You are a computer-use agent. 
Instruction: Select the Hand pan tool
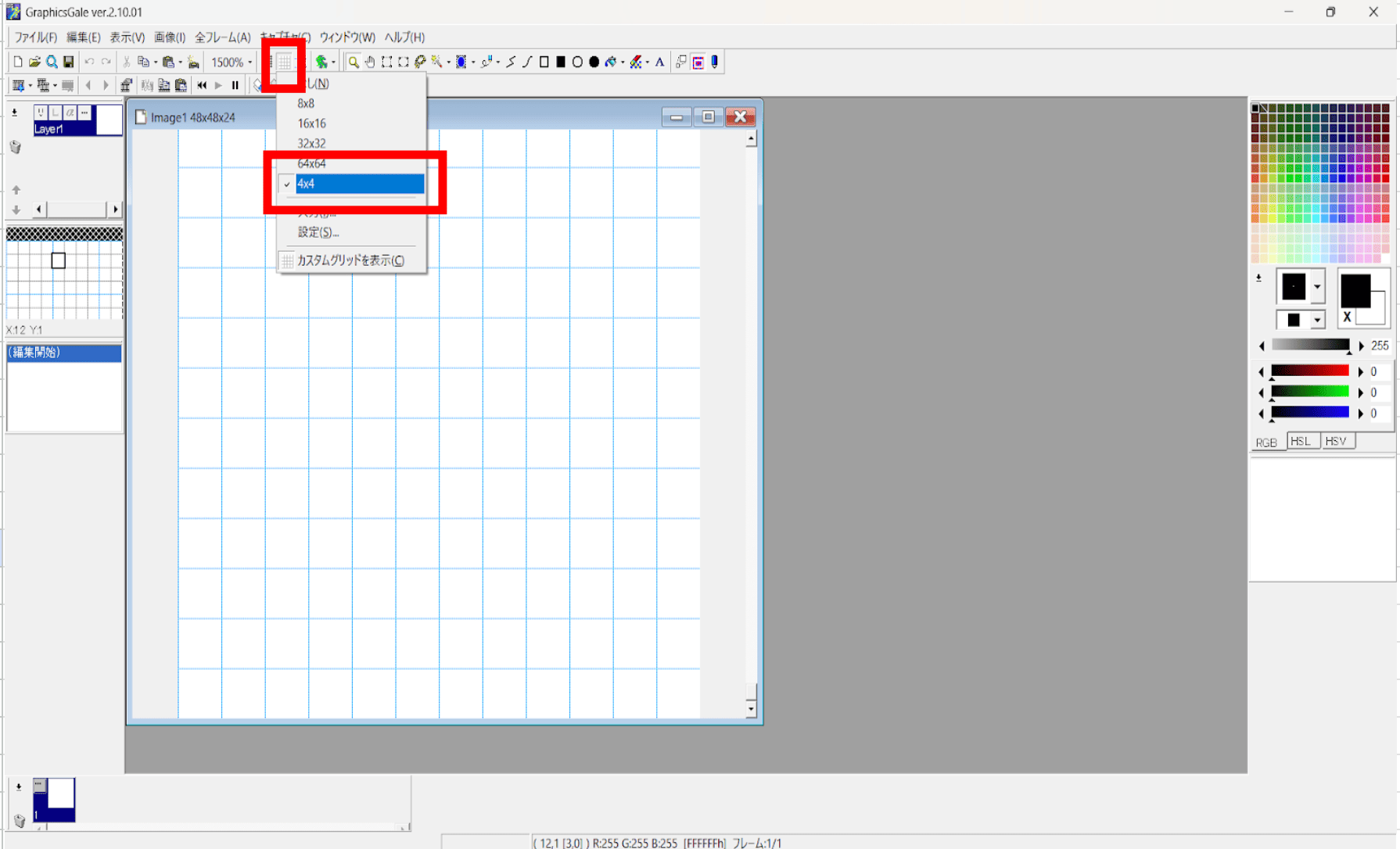point(370,63)
